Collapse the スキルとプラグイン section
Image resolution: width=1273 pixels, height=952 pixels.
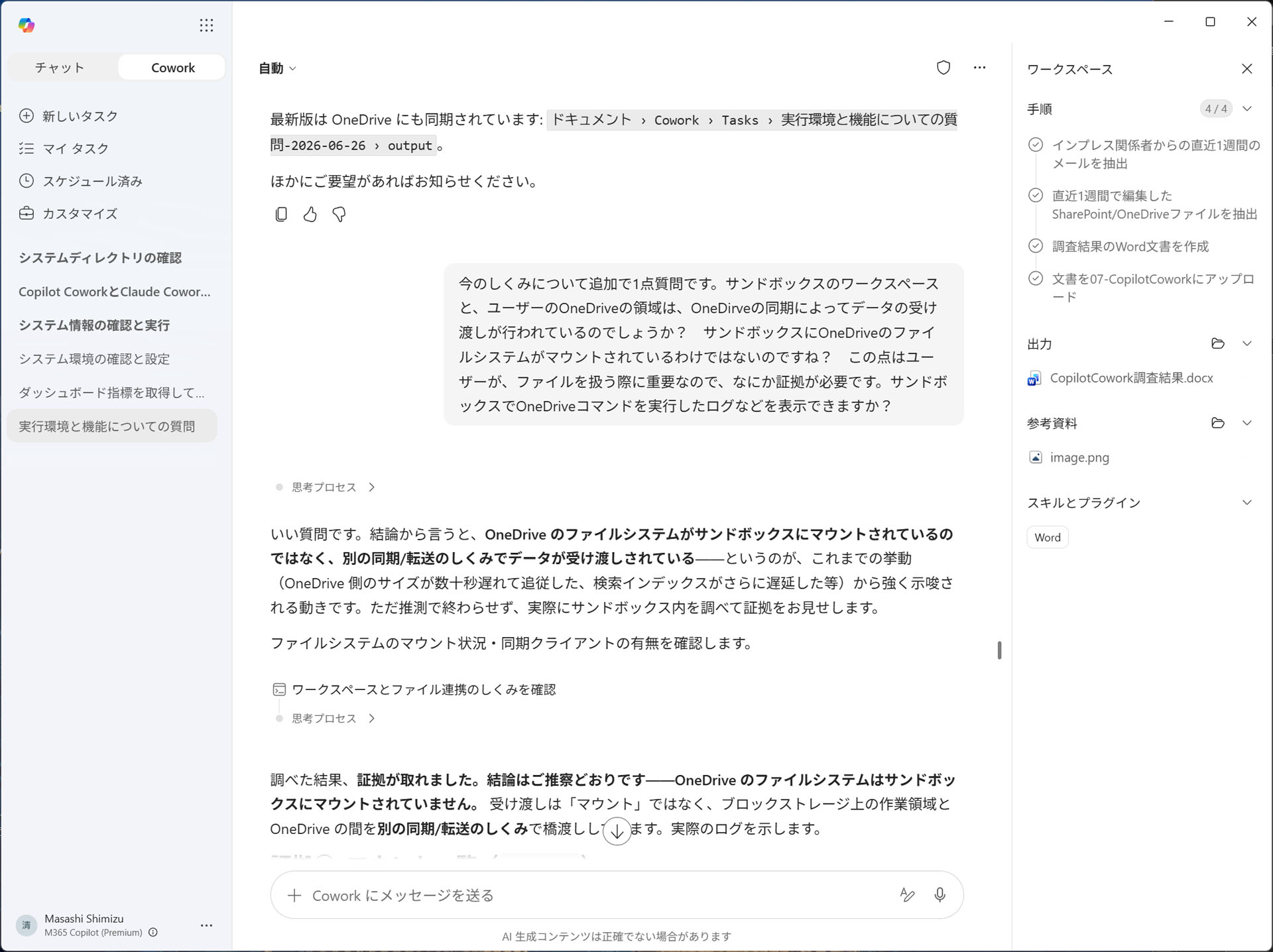[1246, 503]
